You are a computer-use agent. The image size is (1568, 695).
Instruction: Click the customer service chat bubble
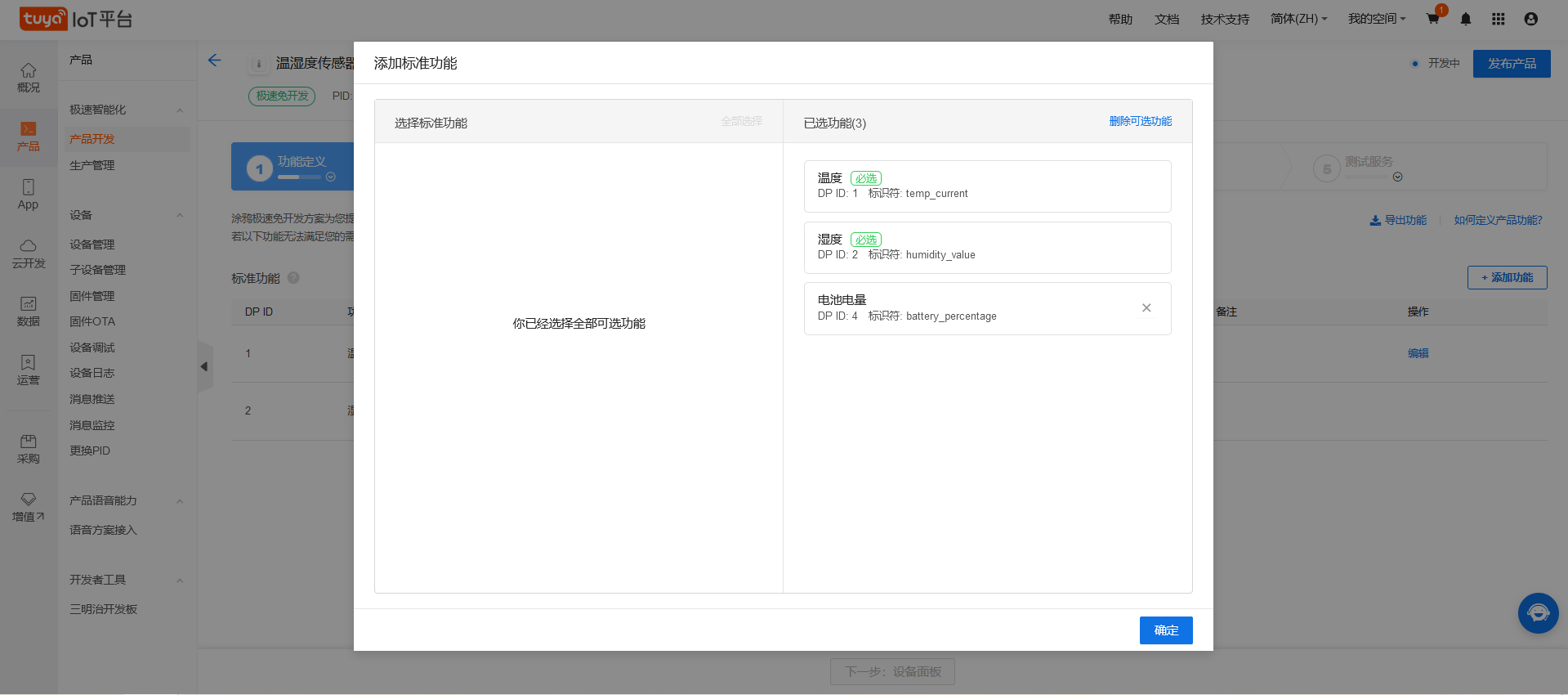point(1538,613)
